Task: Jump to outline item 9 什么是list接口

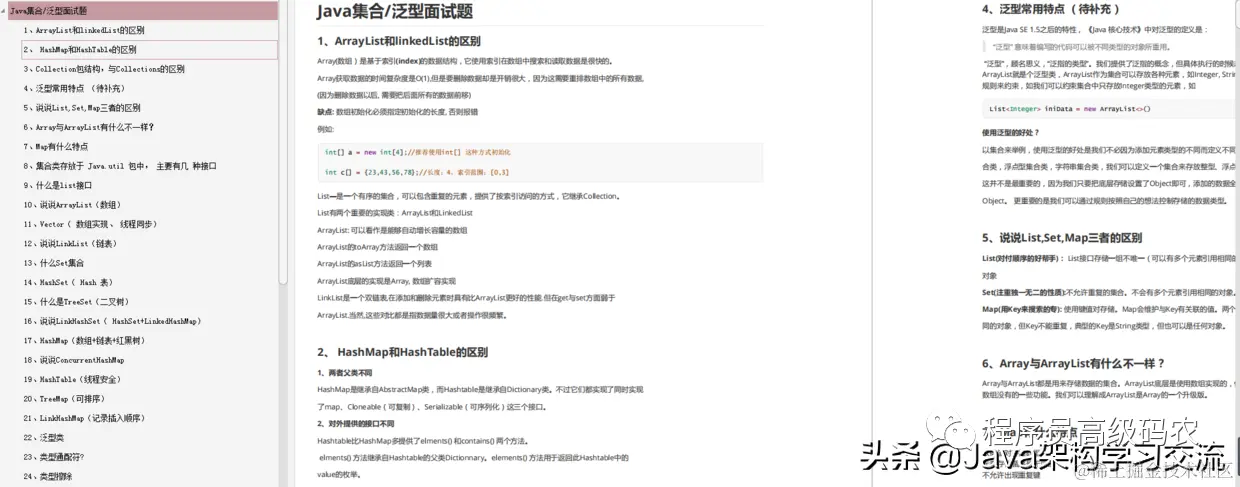Action: [x=58, y=185]
